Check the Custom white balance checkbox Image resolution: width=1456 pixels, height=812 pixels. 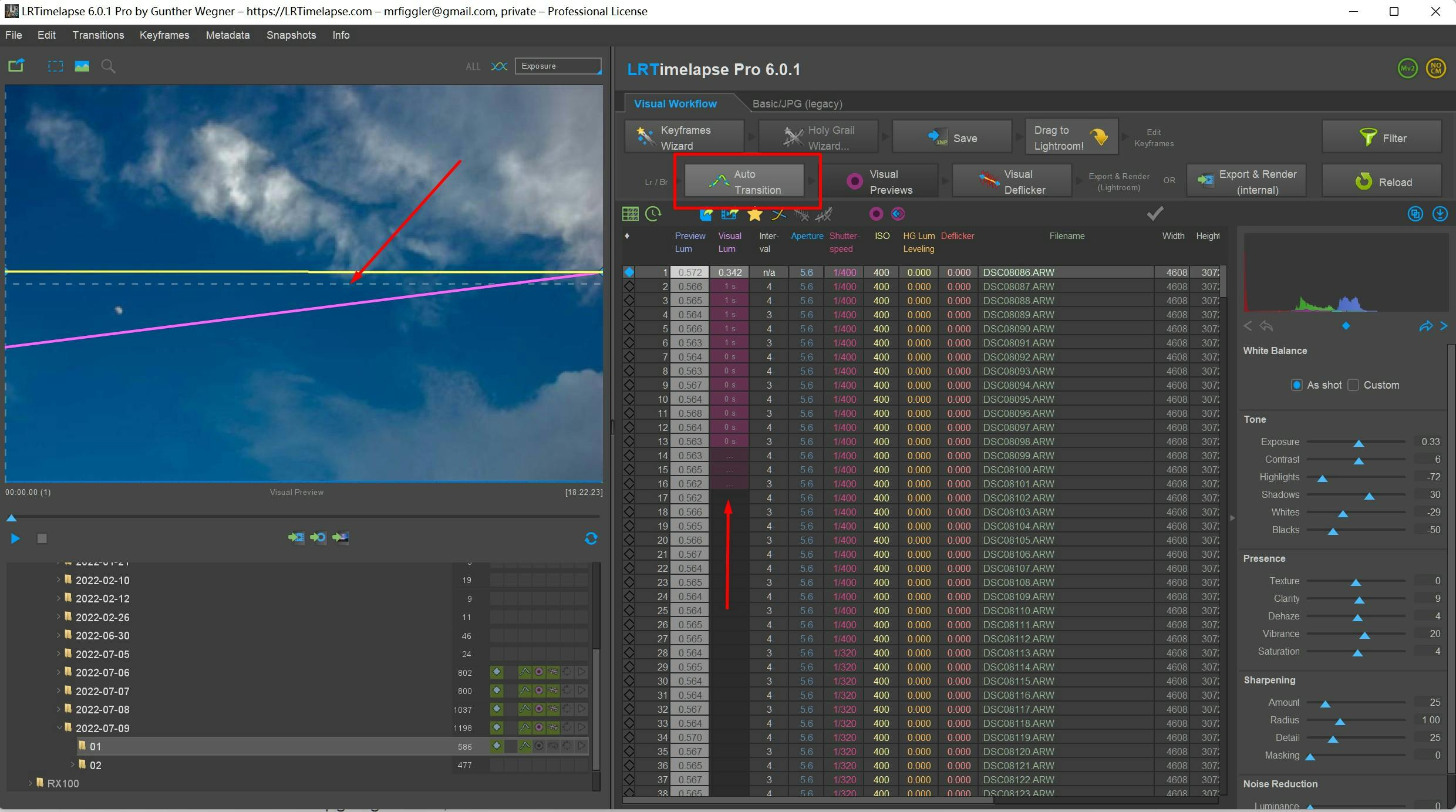tap(1353, 385)
